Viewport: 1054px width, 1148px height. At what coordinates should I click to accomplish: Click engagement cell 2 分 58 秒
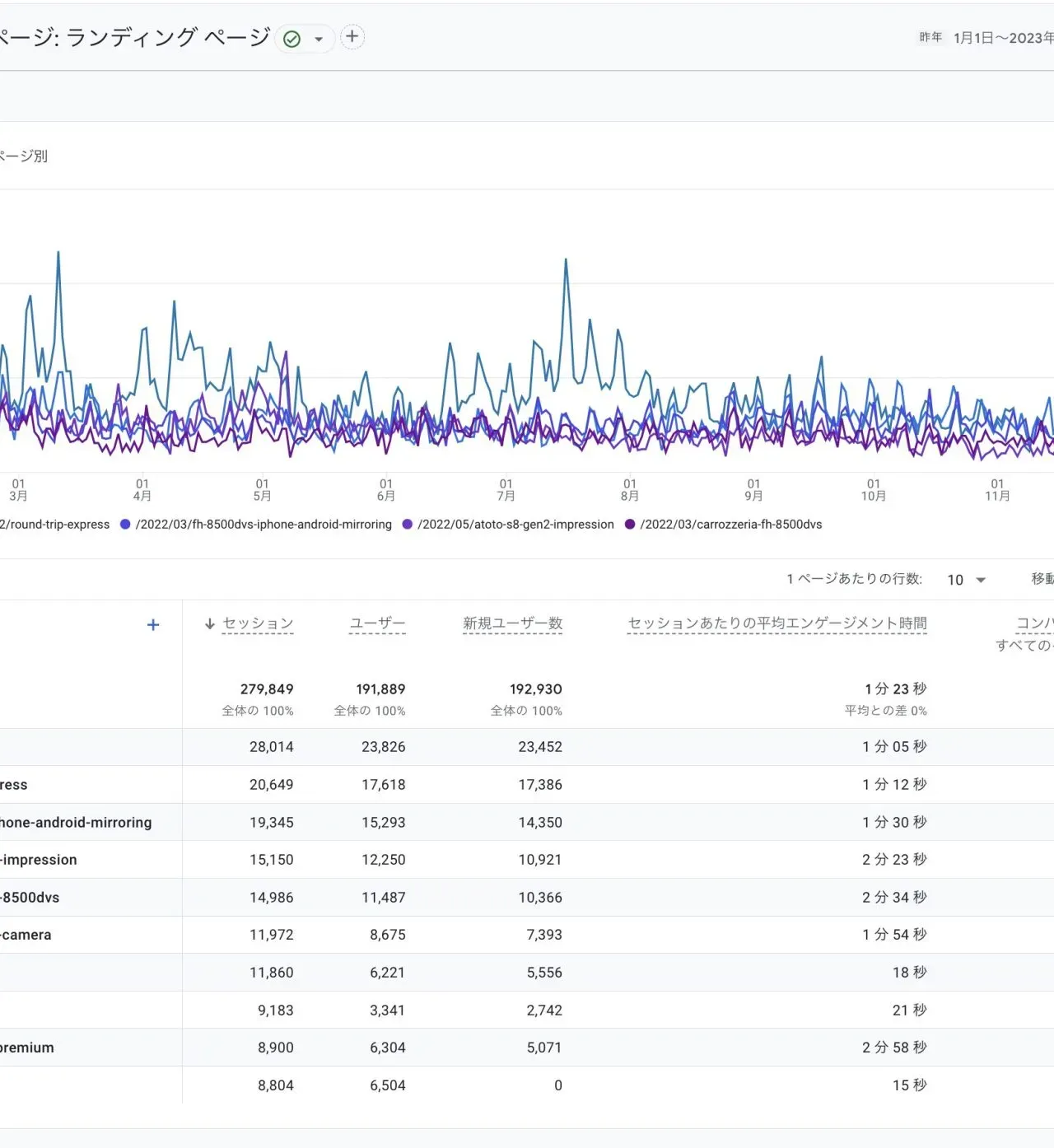coord(895,1048)
